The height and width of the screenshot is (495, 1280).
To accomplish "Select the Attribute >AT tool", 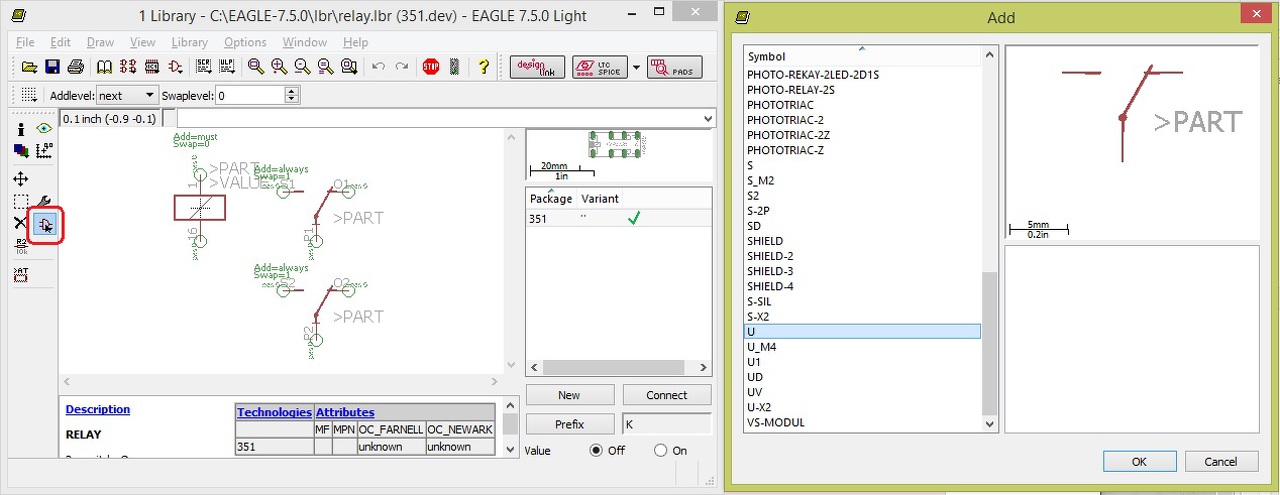I will tap(20, 274).
